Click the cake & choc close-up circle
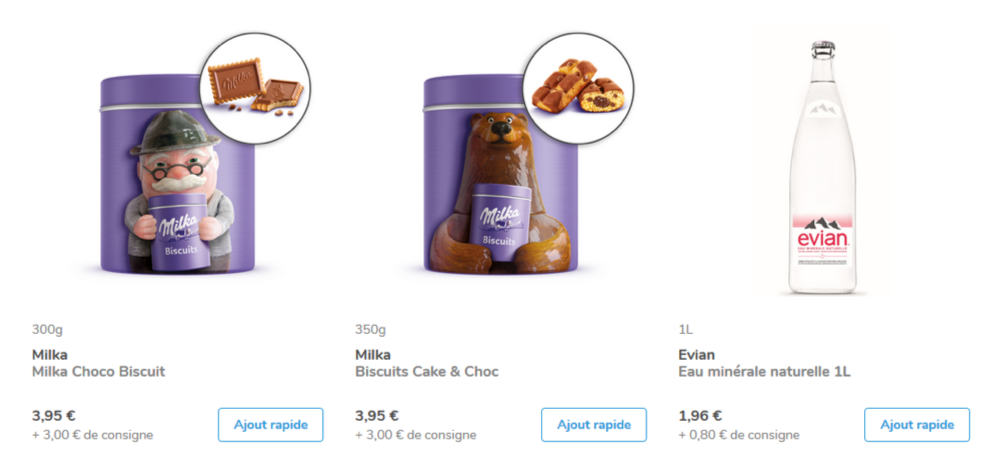 [x=578, y=88]
